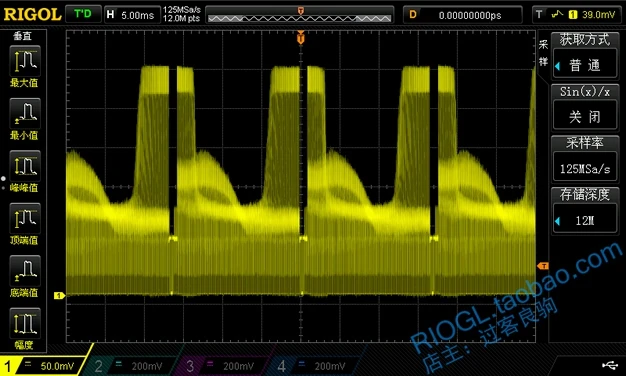Select the 最小值 (minimum) measurement icon
This screenshot has width=626, height=376.
click(25, 114)
